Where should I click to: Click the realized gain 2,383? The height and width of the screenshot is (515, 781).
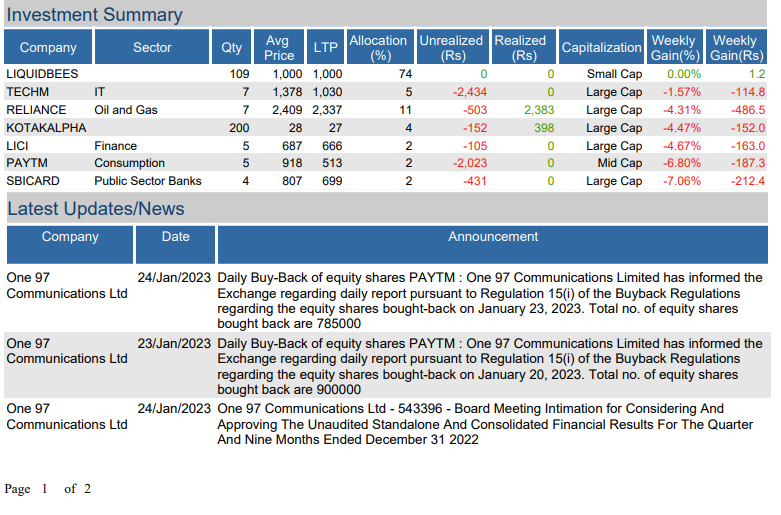[x=539, y=110]
